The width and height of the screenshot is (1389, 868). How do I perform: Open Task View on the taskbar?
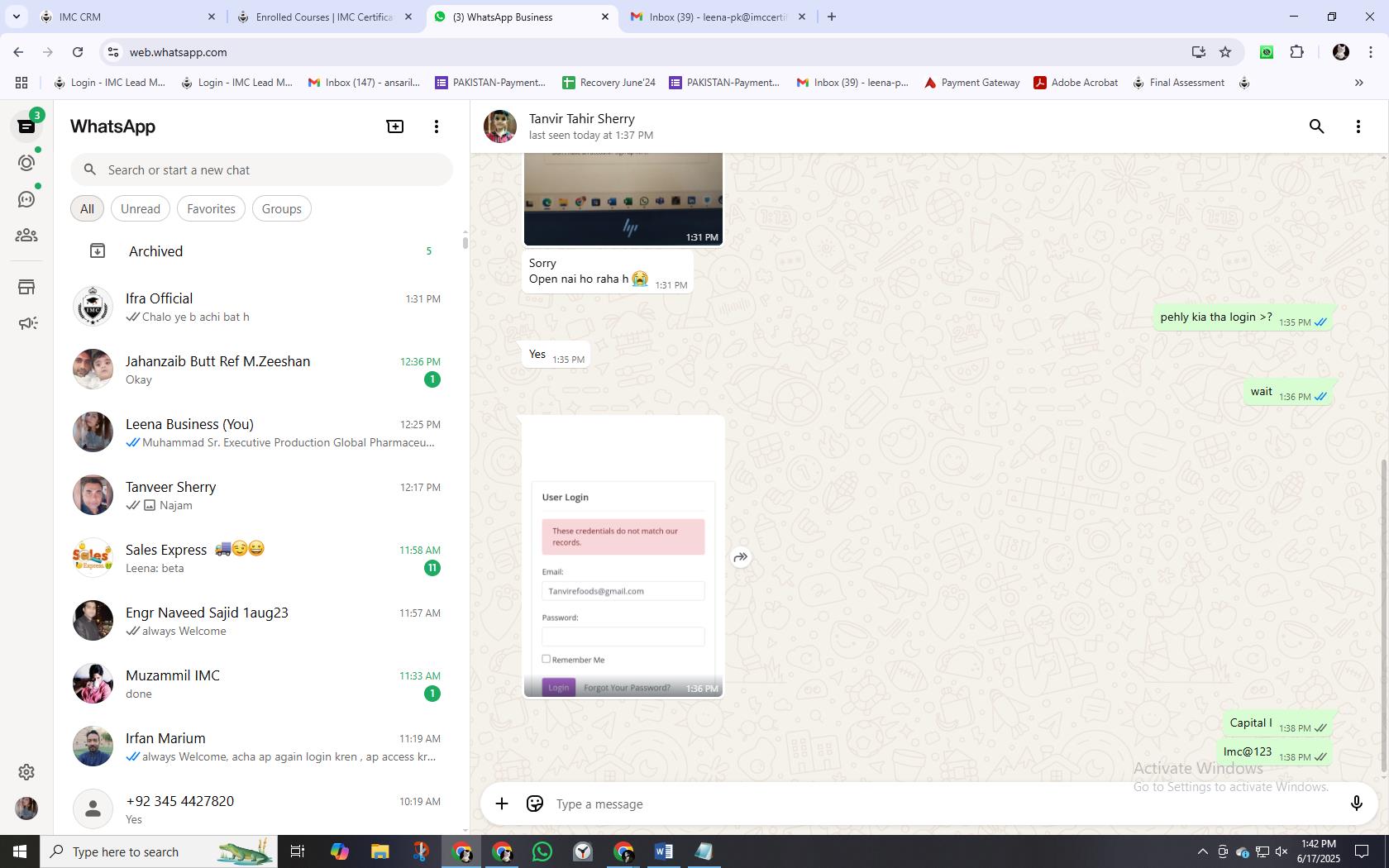click(x=298, y=851)
